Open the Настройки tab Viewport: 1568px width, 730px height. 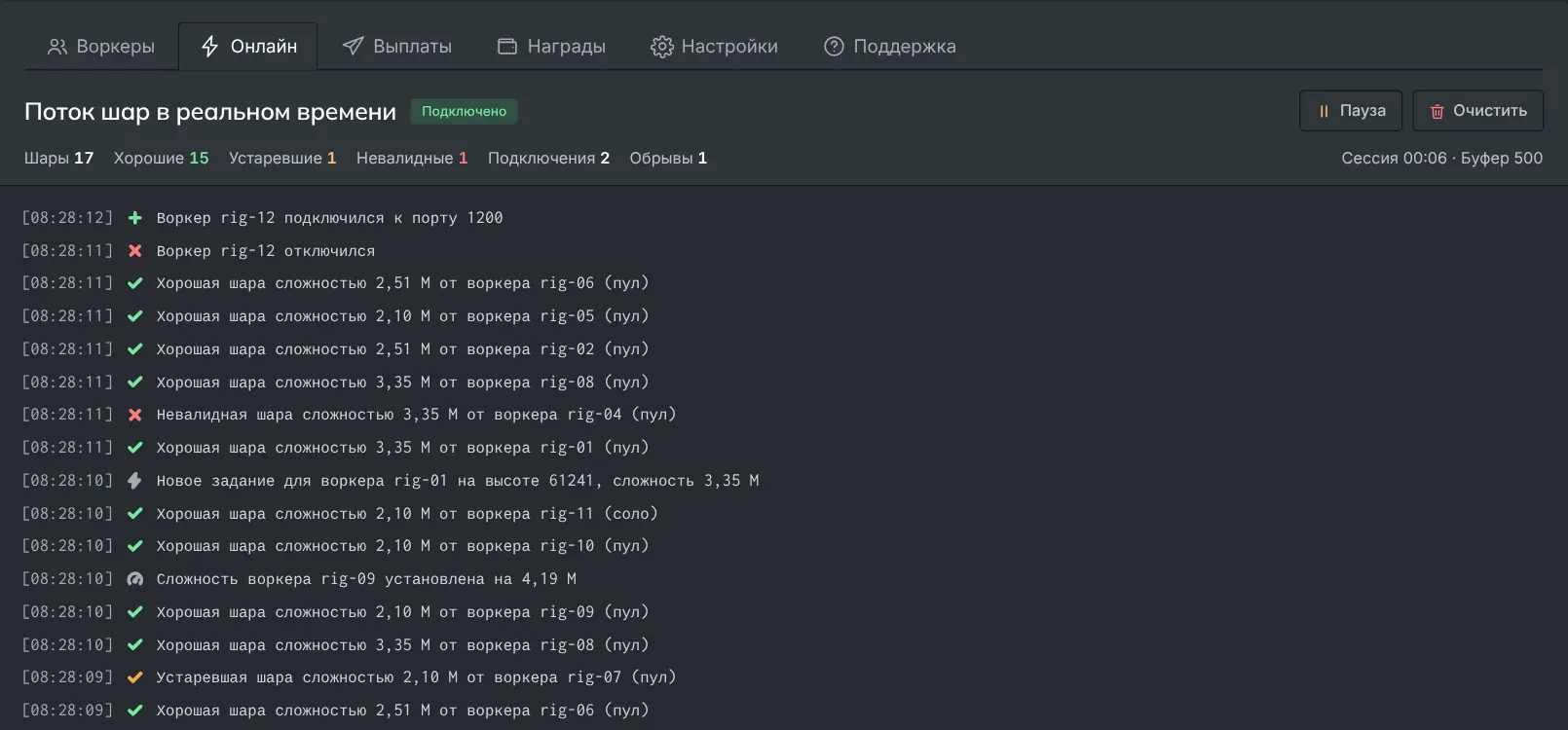point(714,47)
